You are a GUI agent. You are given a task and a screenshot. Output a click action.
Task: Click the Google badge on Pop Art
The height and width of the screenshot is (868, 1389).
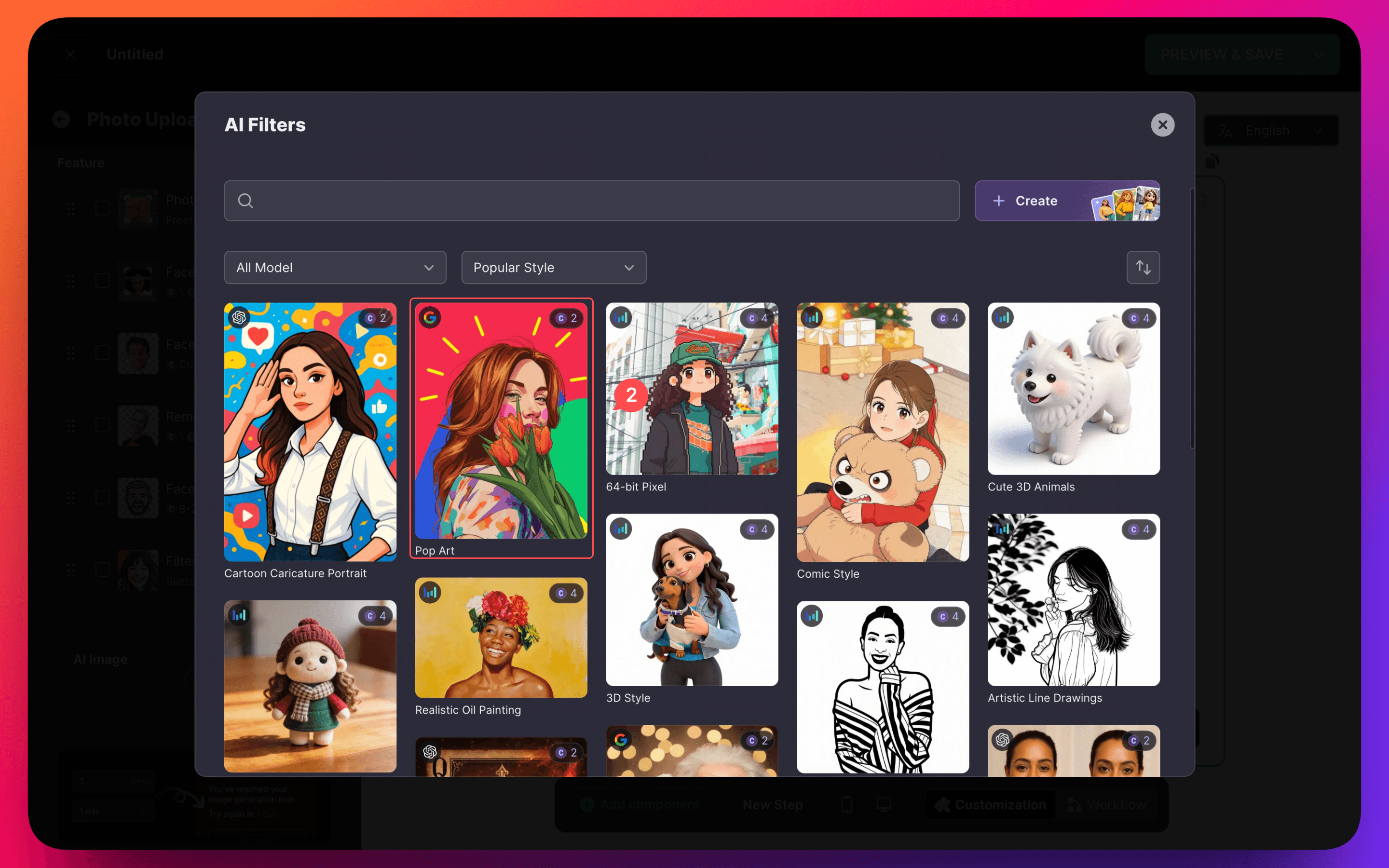point(430,317)
